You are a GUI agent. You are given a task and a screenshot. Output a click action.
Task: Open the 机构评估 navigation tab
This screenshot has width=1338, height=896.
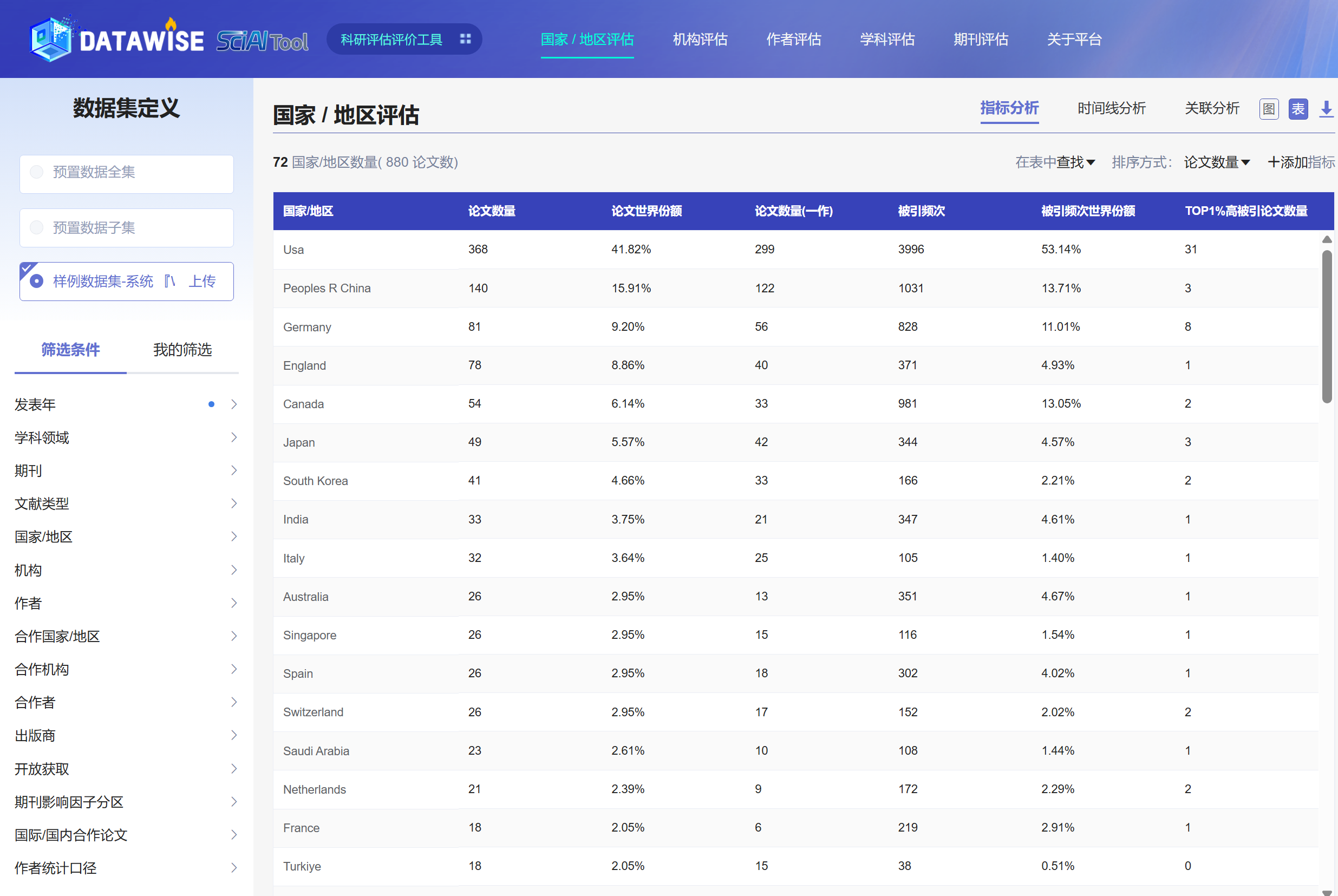[700, 40]
